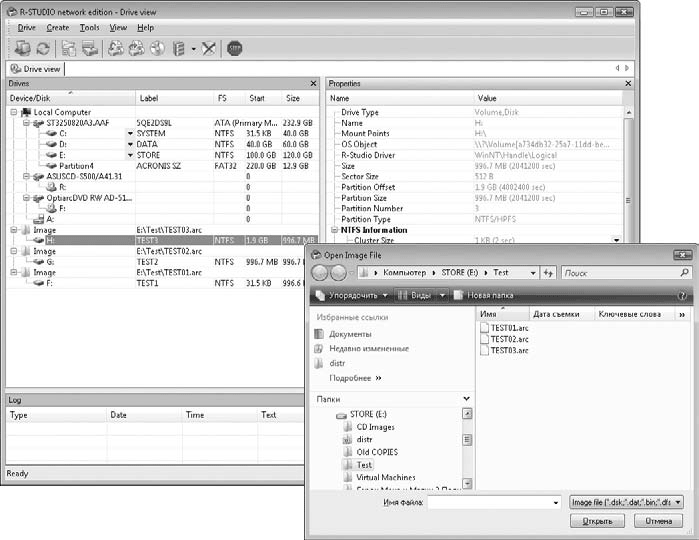Click the Отмена button
The height and width of the screenshot is (540, 699).
(658, 521)
